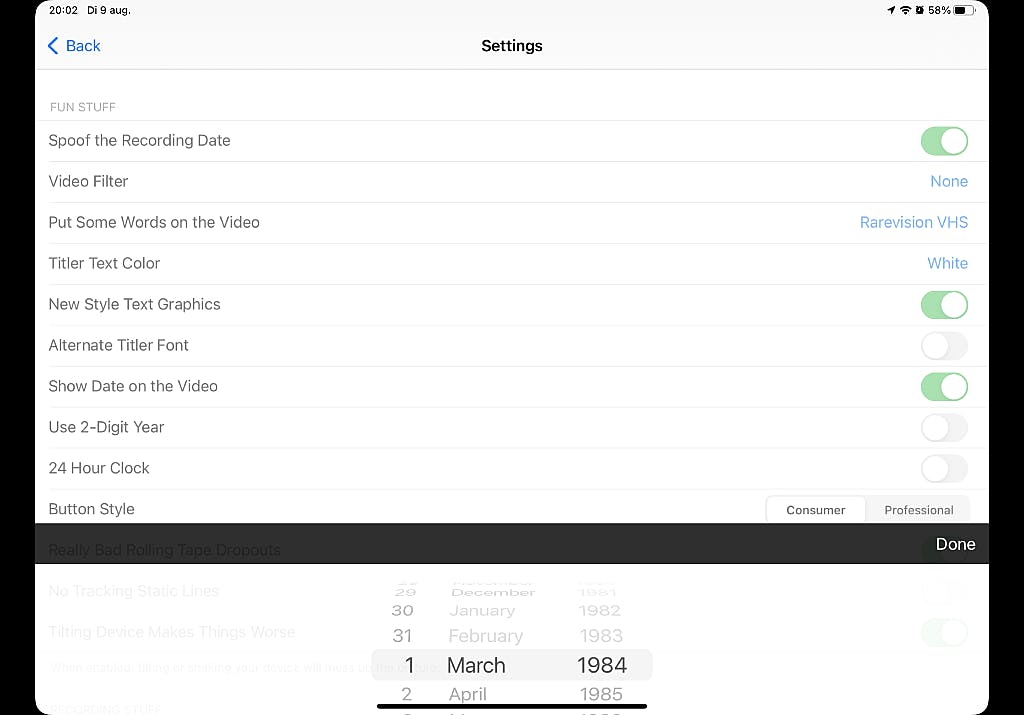This screenshot has width=1024, height=715.
Task: Pick February in the month wheel
Action: (x=485, y=636)
